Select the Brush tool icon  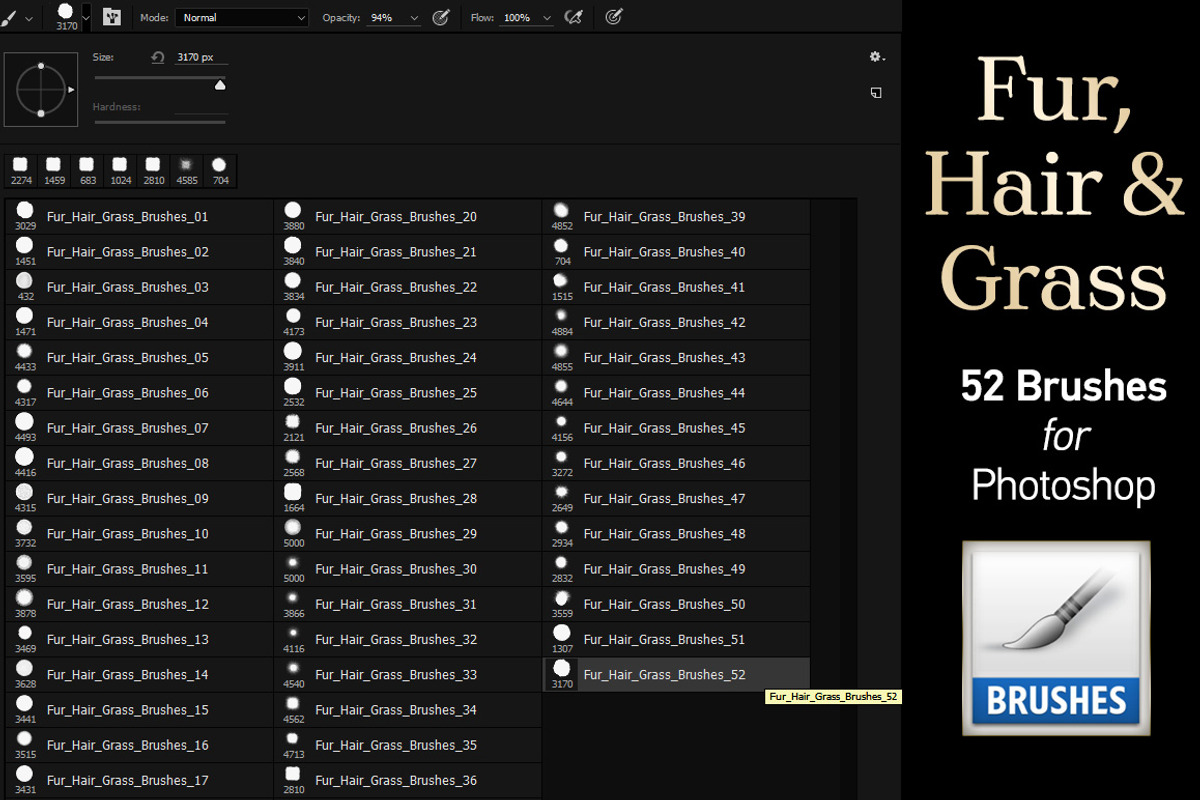coord(10,17)
